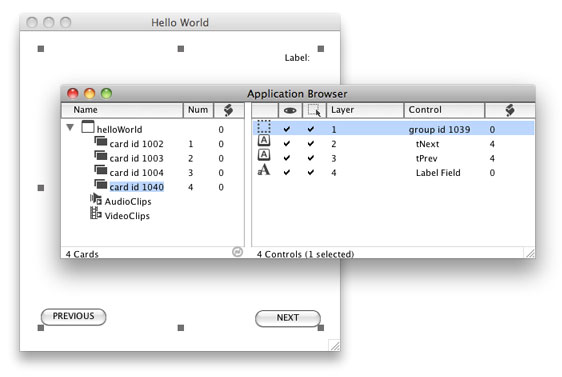
Task: Select the group id 1039 control name
Action: point(439,130)
